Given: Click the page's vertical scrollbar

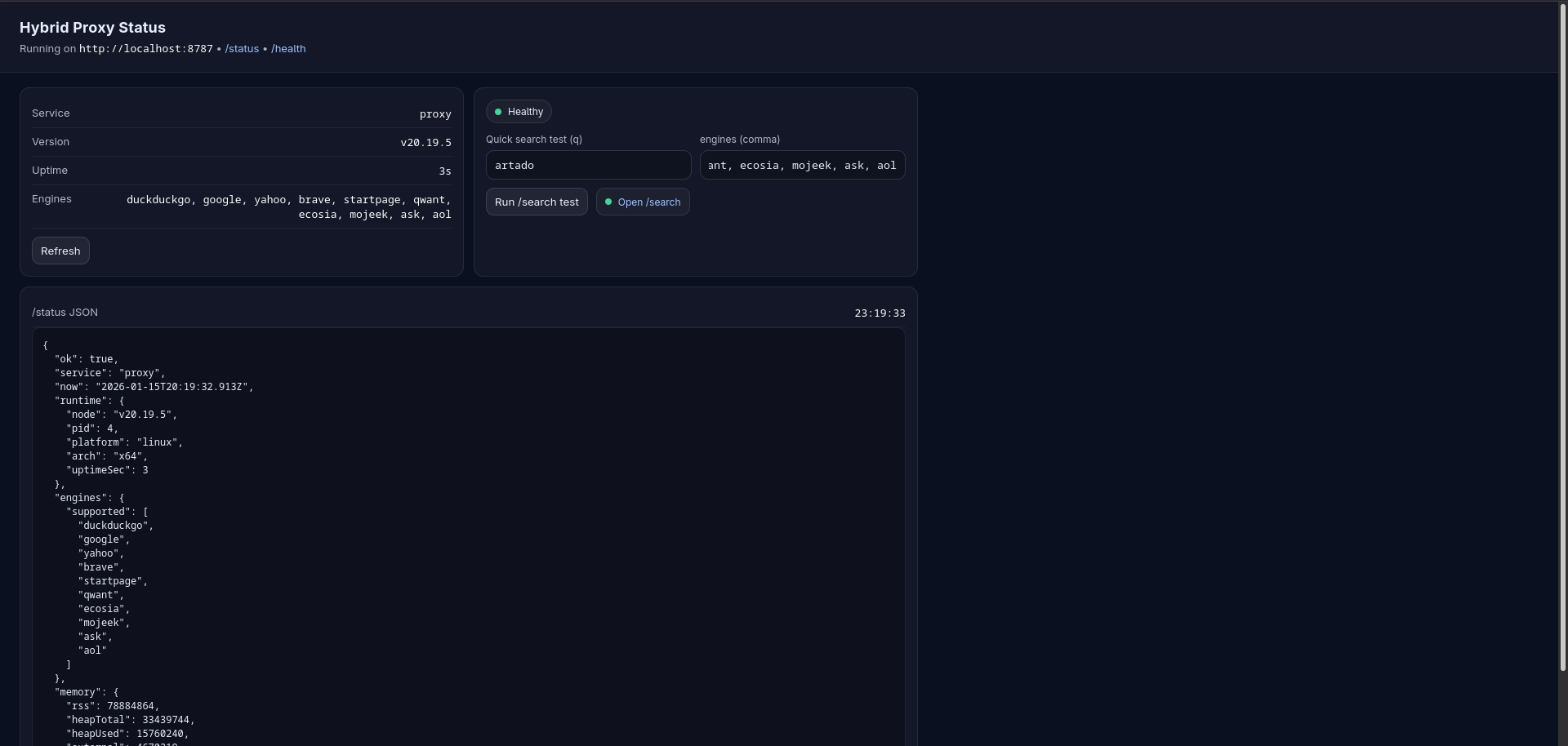Looking at the screenshot, I should 1562,336.
